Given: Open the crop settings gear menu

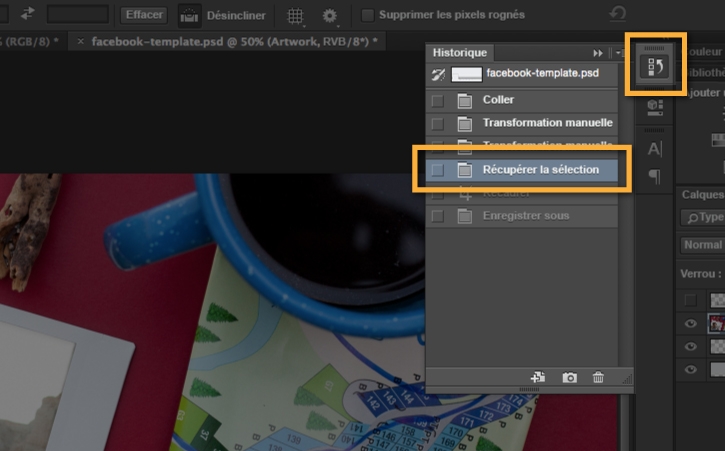Looking at the screenshot, I should tap(330, 16).
